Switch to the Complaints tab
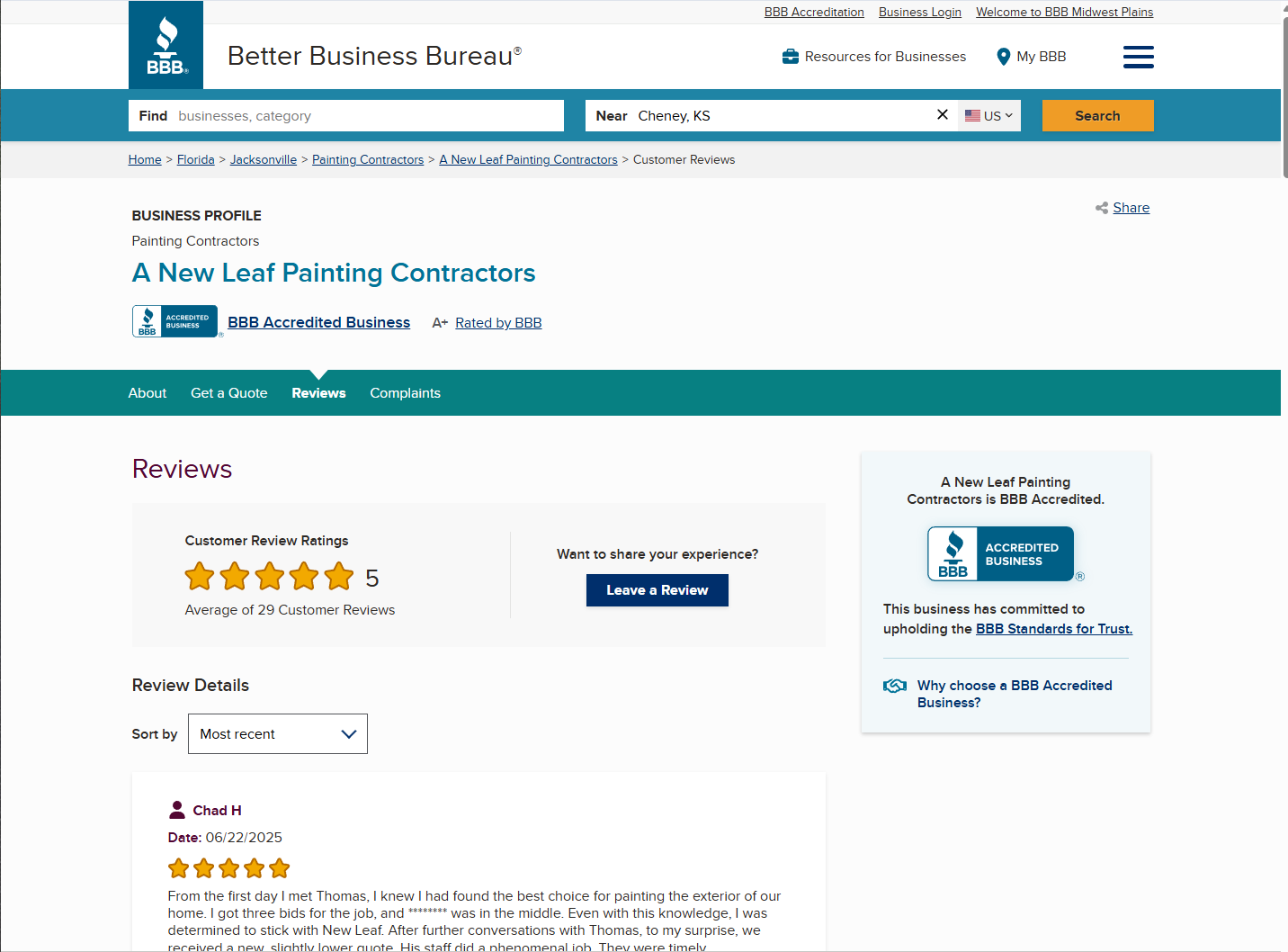The image size is (1288, 952). coord(405,393)
